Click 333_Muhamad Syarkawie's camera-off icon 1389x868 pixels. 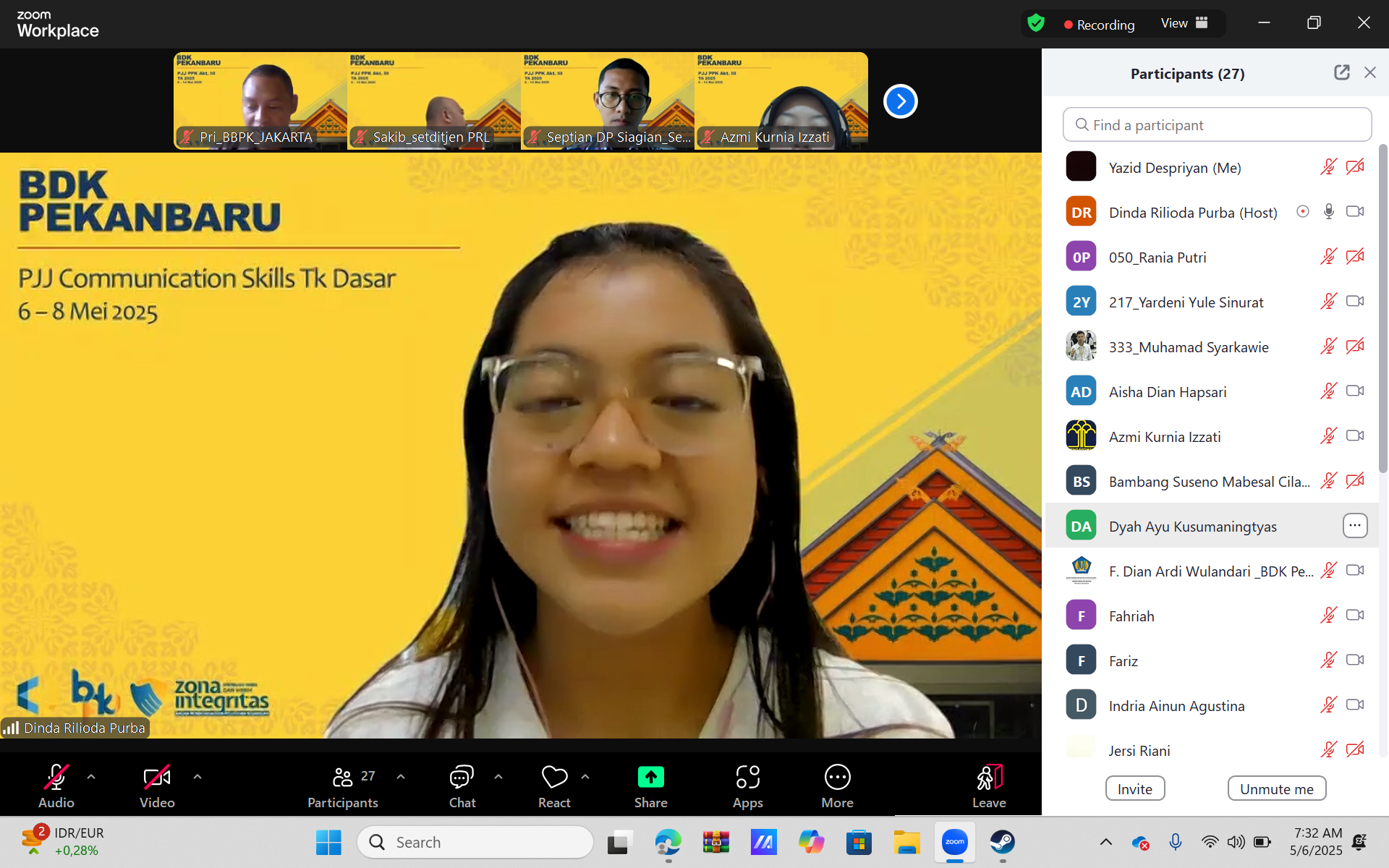pos(1355,346)
